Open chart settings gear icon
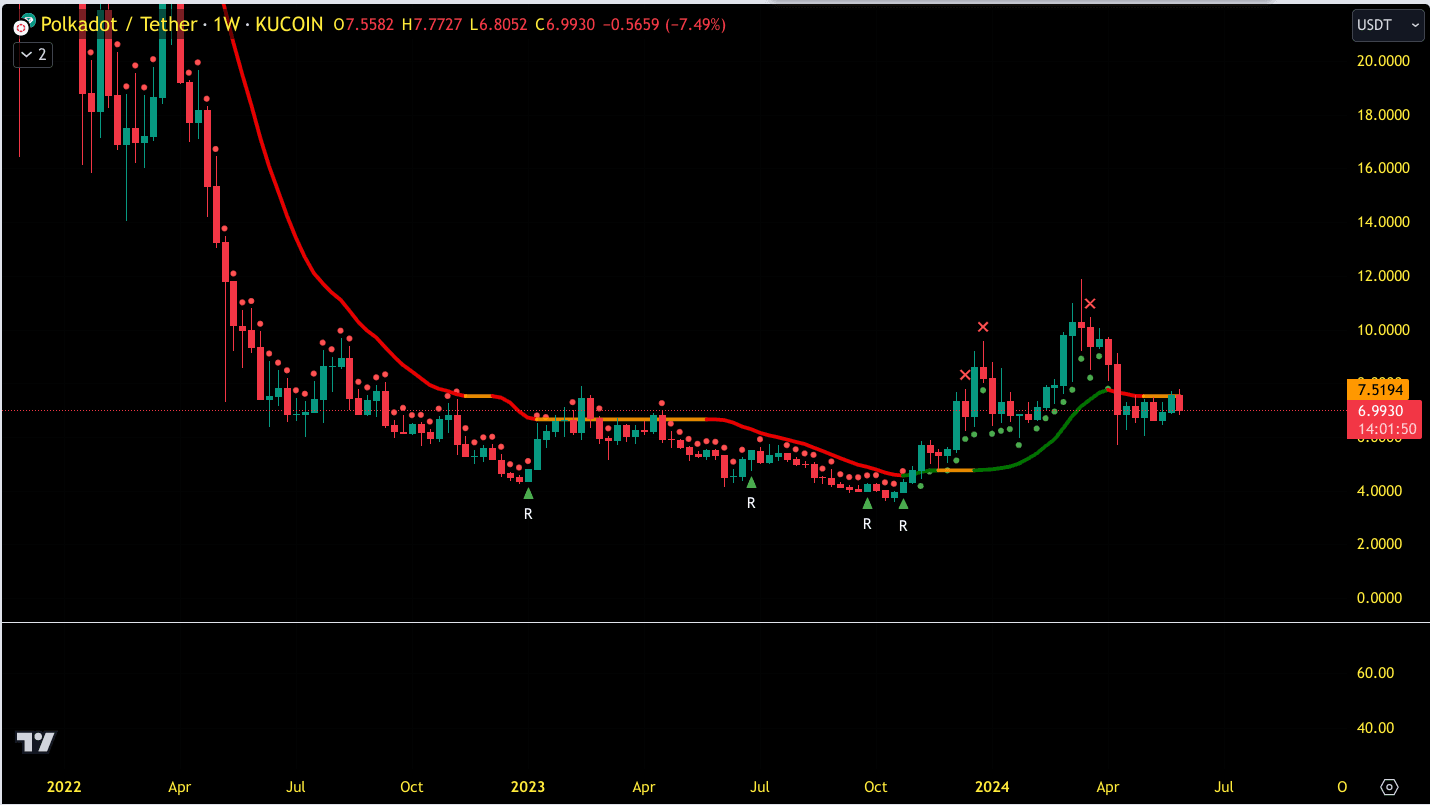Screen dimensions: 1430x805 click(x=1389, y=786)
